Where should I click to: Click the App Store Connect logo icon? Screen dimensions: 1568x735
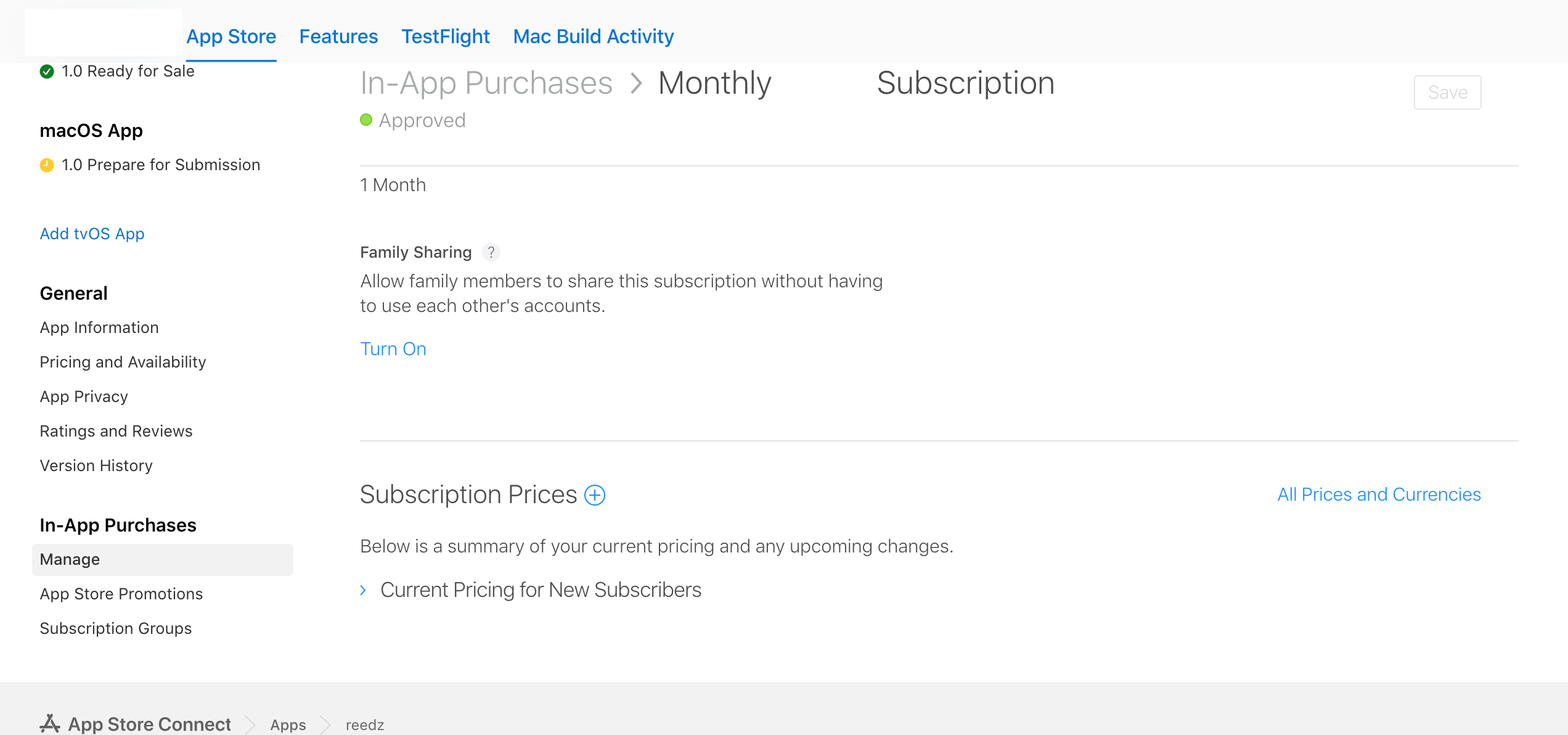50,723
